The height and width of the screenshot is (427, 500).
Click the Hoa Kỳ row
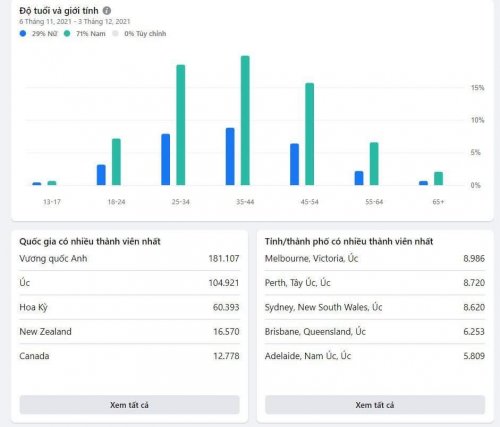point(129,307)
